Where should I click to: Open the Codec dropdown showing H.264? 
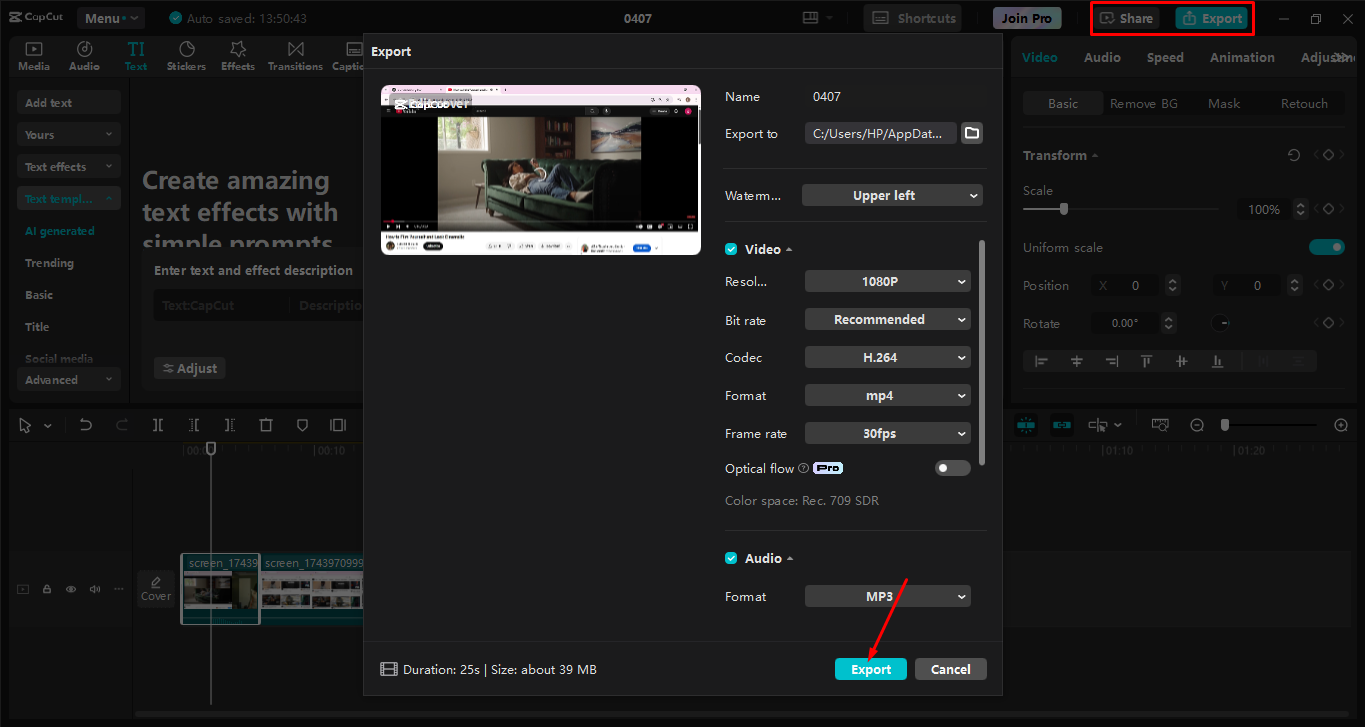coord(888,358)
